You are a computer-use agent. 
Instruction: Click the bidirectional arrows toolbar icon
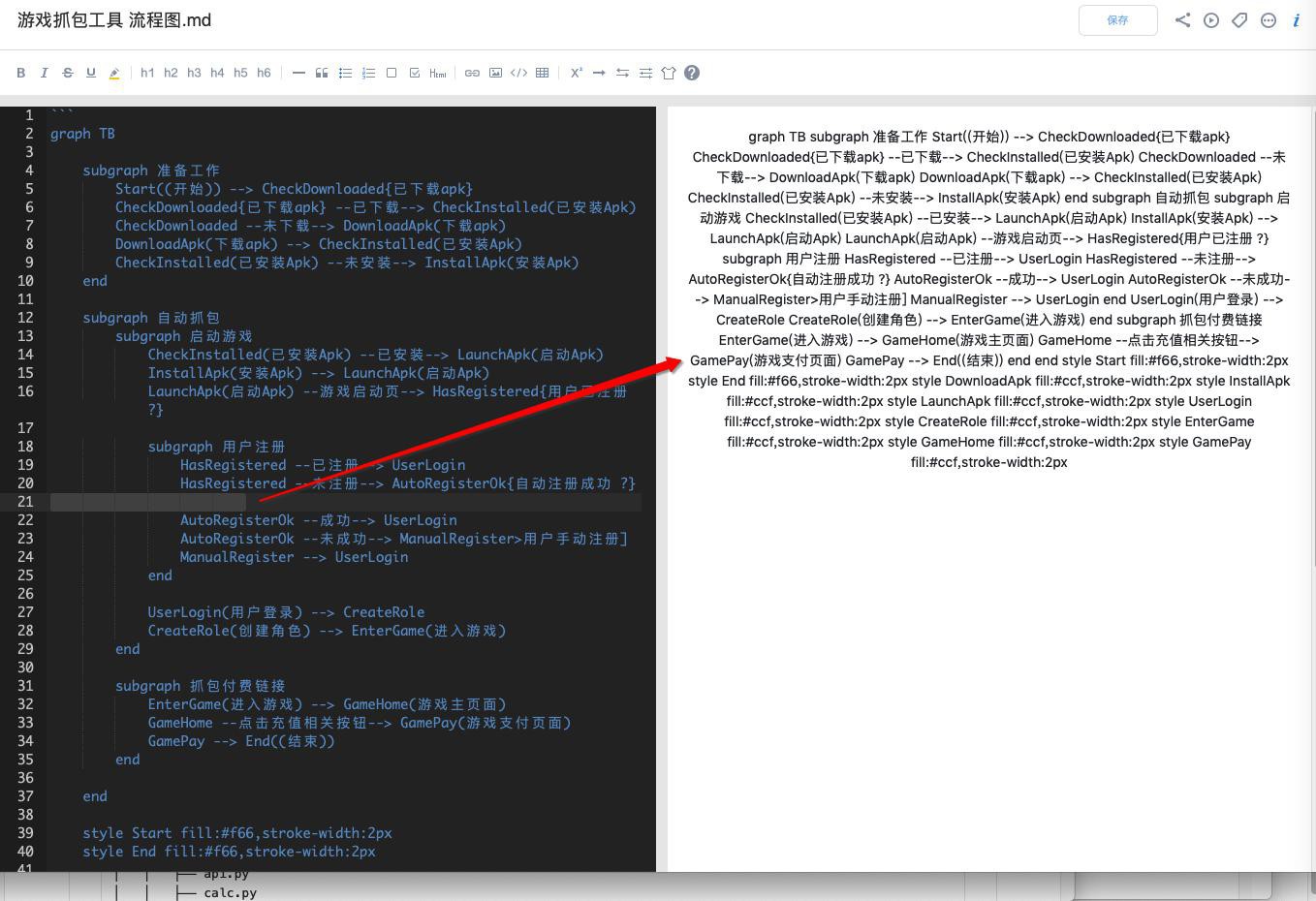622,73
